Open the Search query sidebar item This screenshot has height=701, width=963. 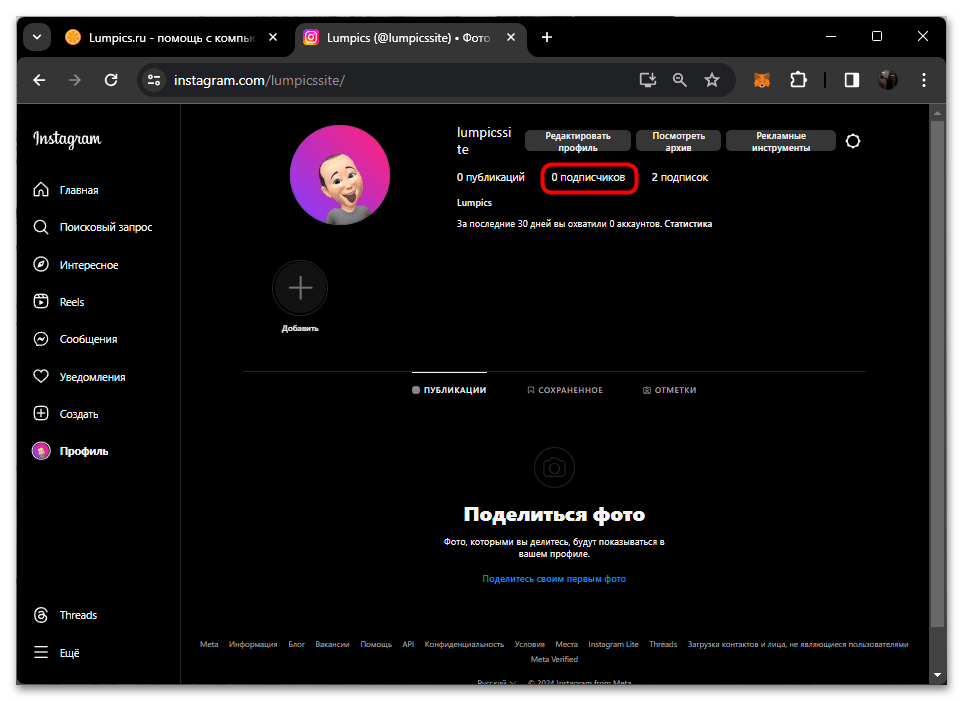point(92,227)
